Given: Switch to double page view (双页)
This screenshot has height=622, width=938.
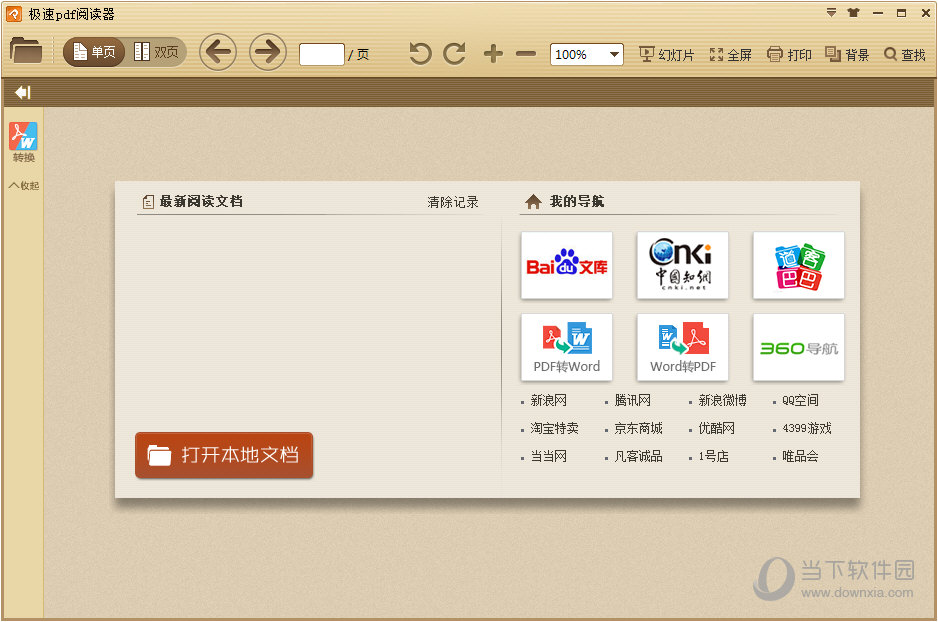Looking at the screenshot, I should click(156, 52).
